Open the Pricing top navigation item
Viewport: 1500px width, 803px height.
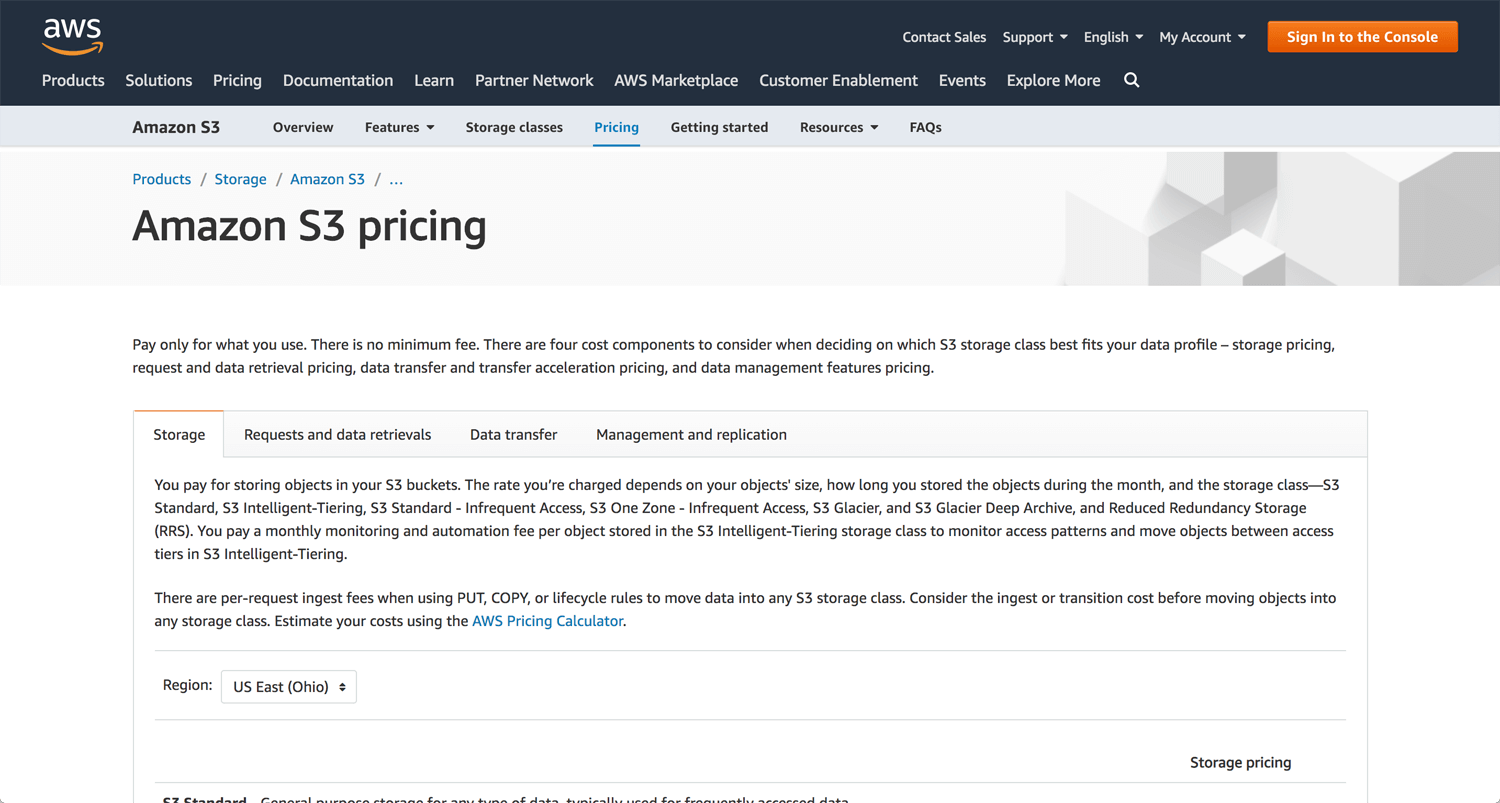(x=237, y=80)
